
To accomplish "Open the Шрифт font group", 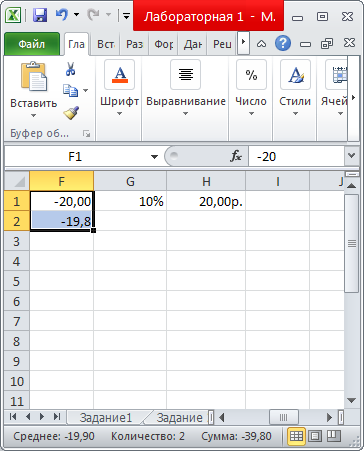I will 119,88.
